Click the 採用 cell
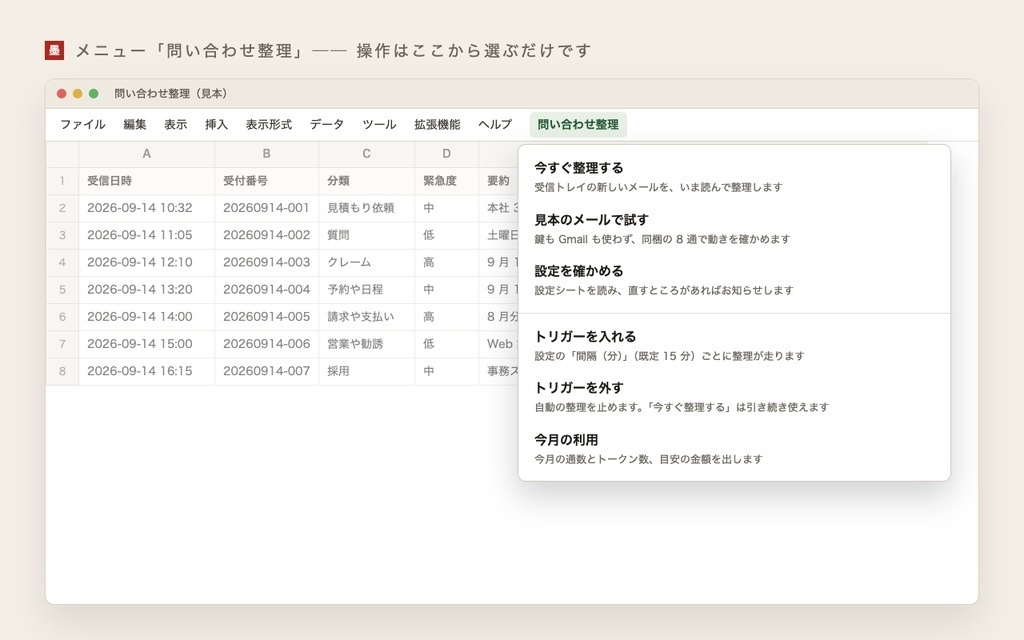This screenshot has height=640, width=1024. click(x=366, y=371)
